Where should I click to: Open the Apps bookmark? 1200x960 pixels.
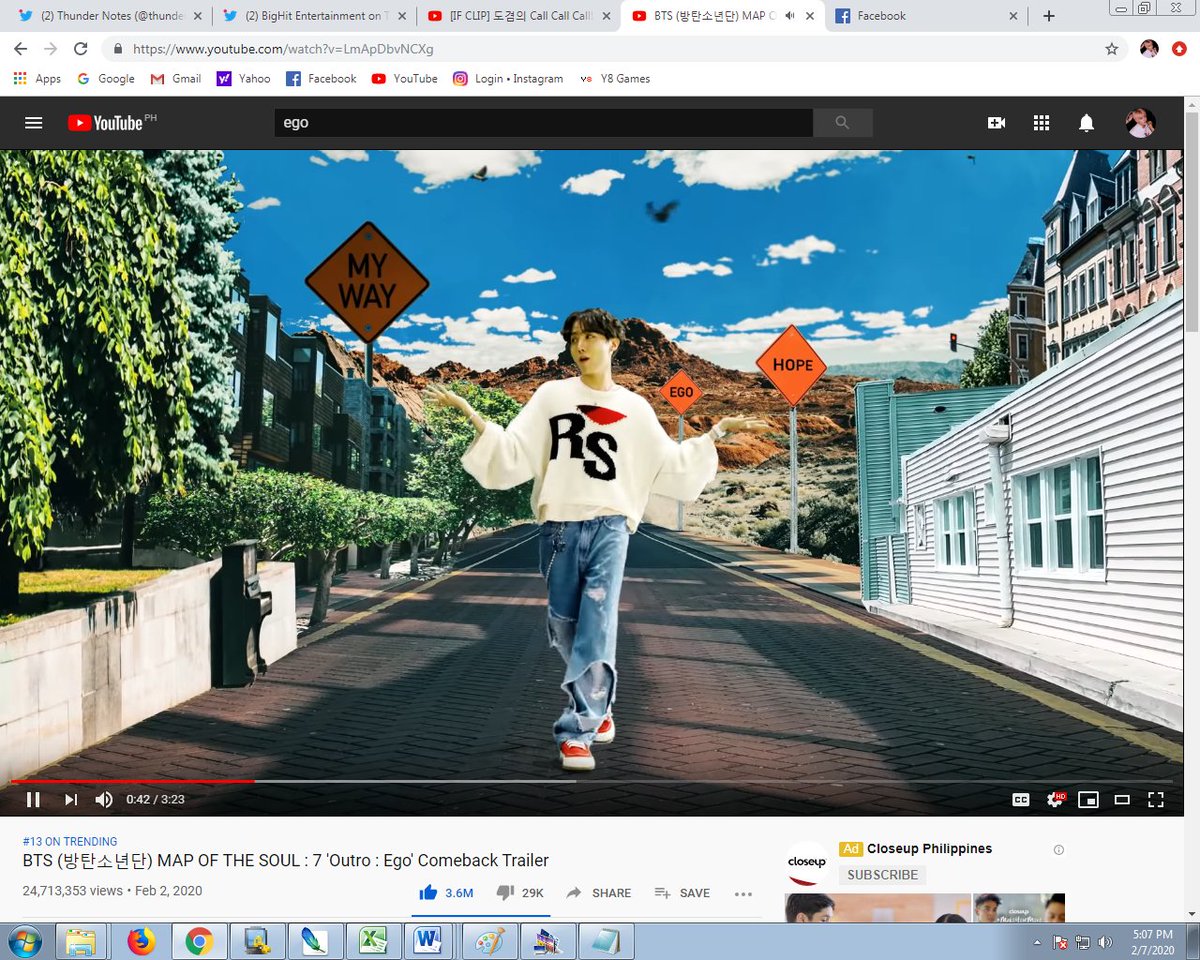click(x=37, y=79)
